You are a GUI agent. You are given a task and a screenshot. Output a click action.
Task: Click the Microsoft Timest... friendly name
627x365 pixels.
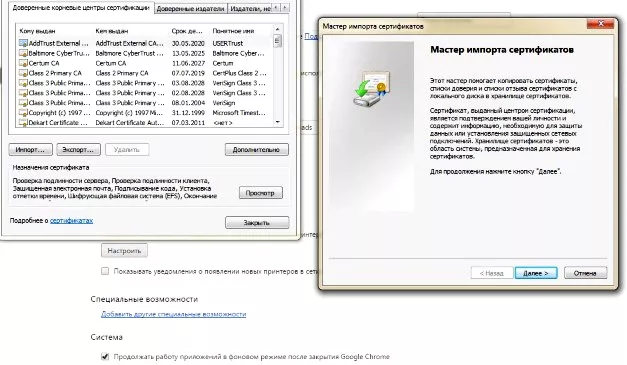click(x=239, y=113)
